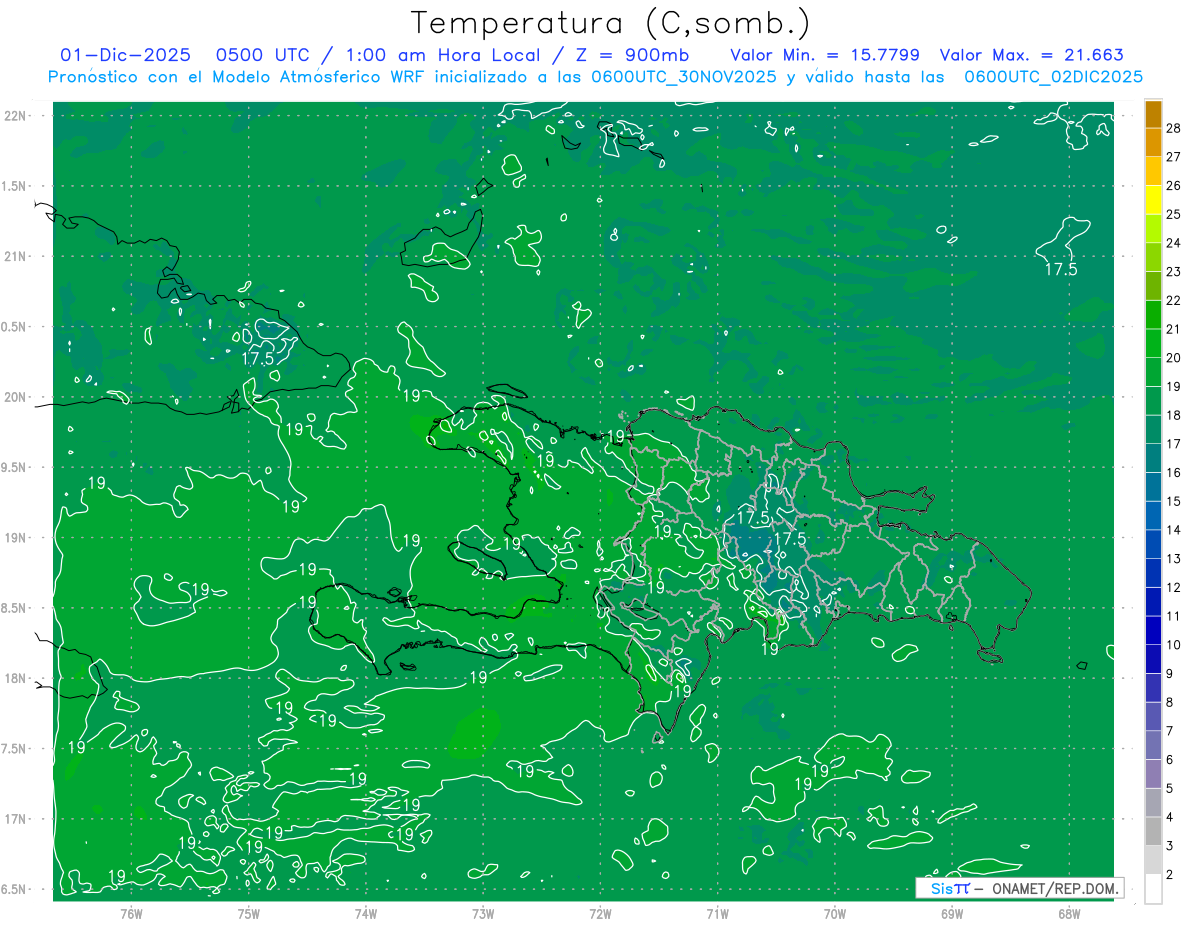Pick the teal swatch between 16 and 17
Image resolution: width=1200 pixels, height=927 pixels.
[1154, 458]
